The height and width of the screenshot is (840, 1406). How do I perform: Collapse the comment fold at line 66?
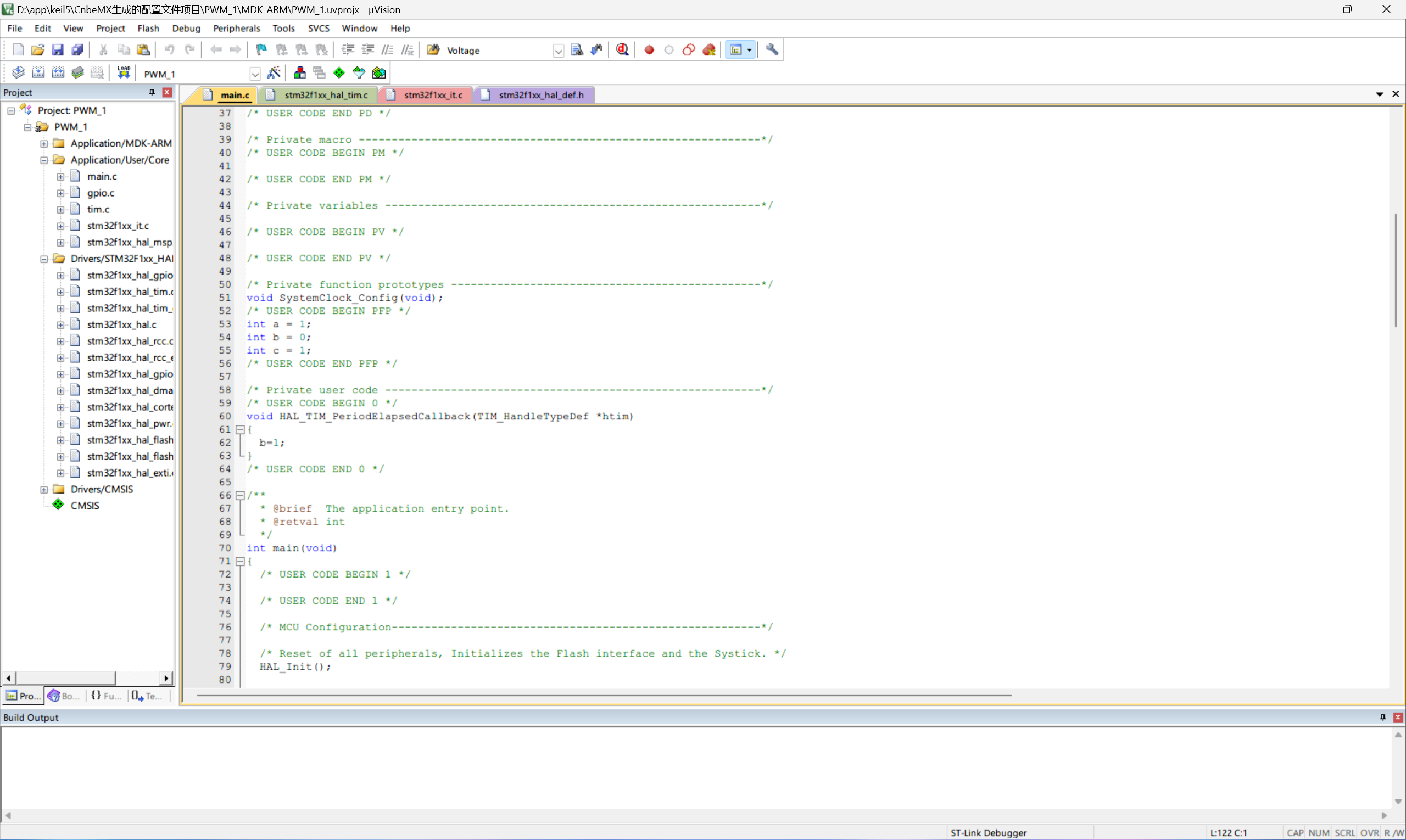click(240, 495)
